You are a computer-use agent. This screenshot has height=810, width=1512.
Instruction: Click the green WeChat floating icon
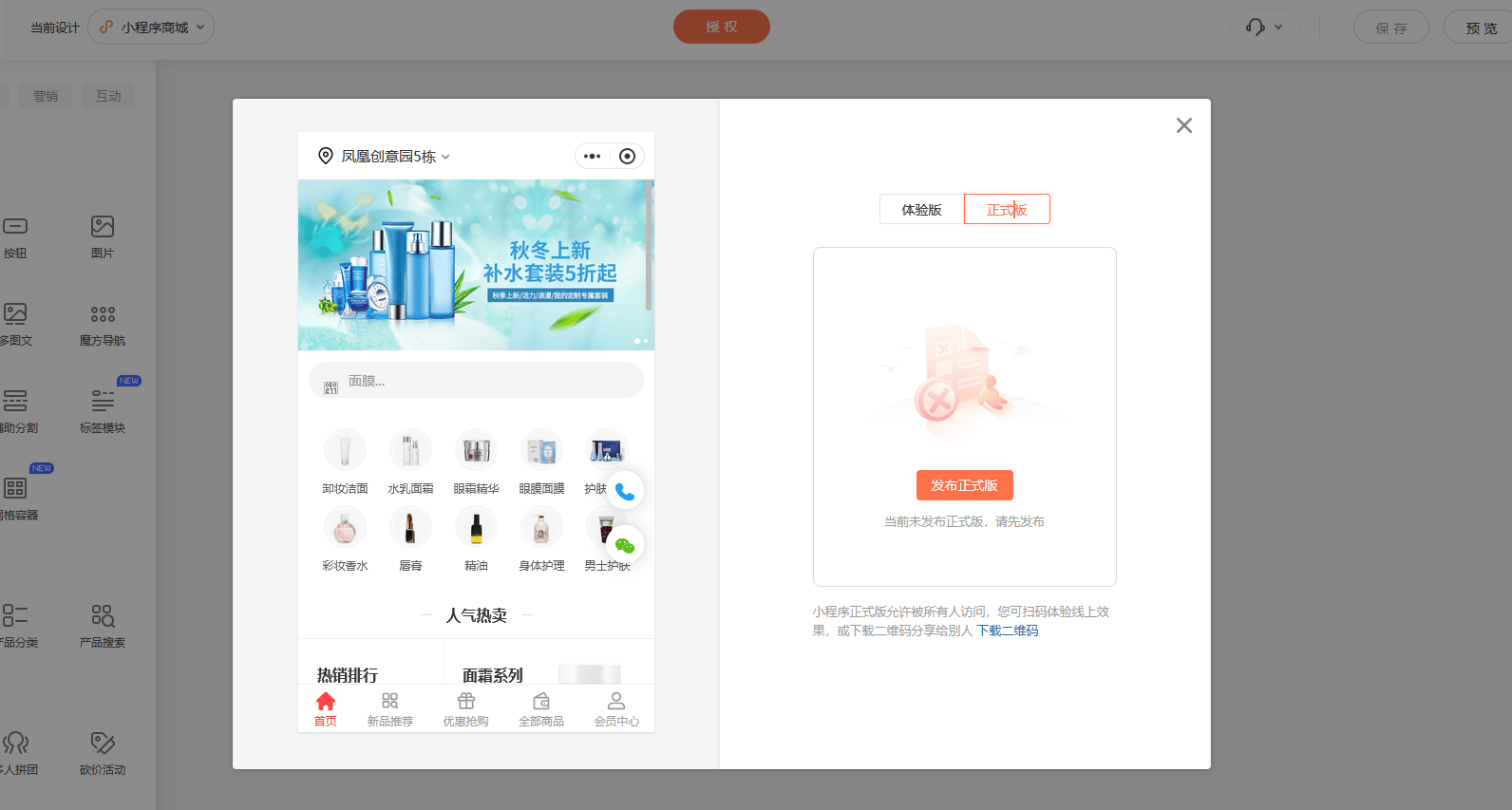[625, 545]
